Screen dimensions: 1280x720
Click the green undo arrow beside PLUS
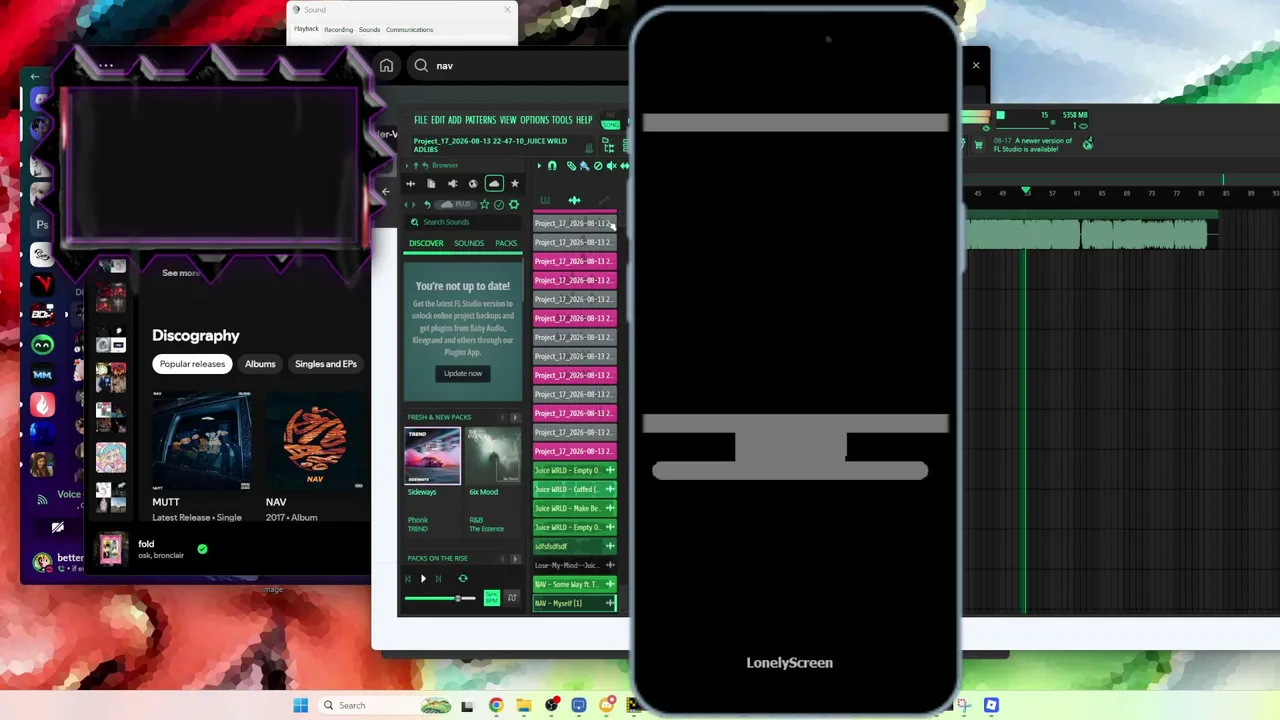427,204
